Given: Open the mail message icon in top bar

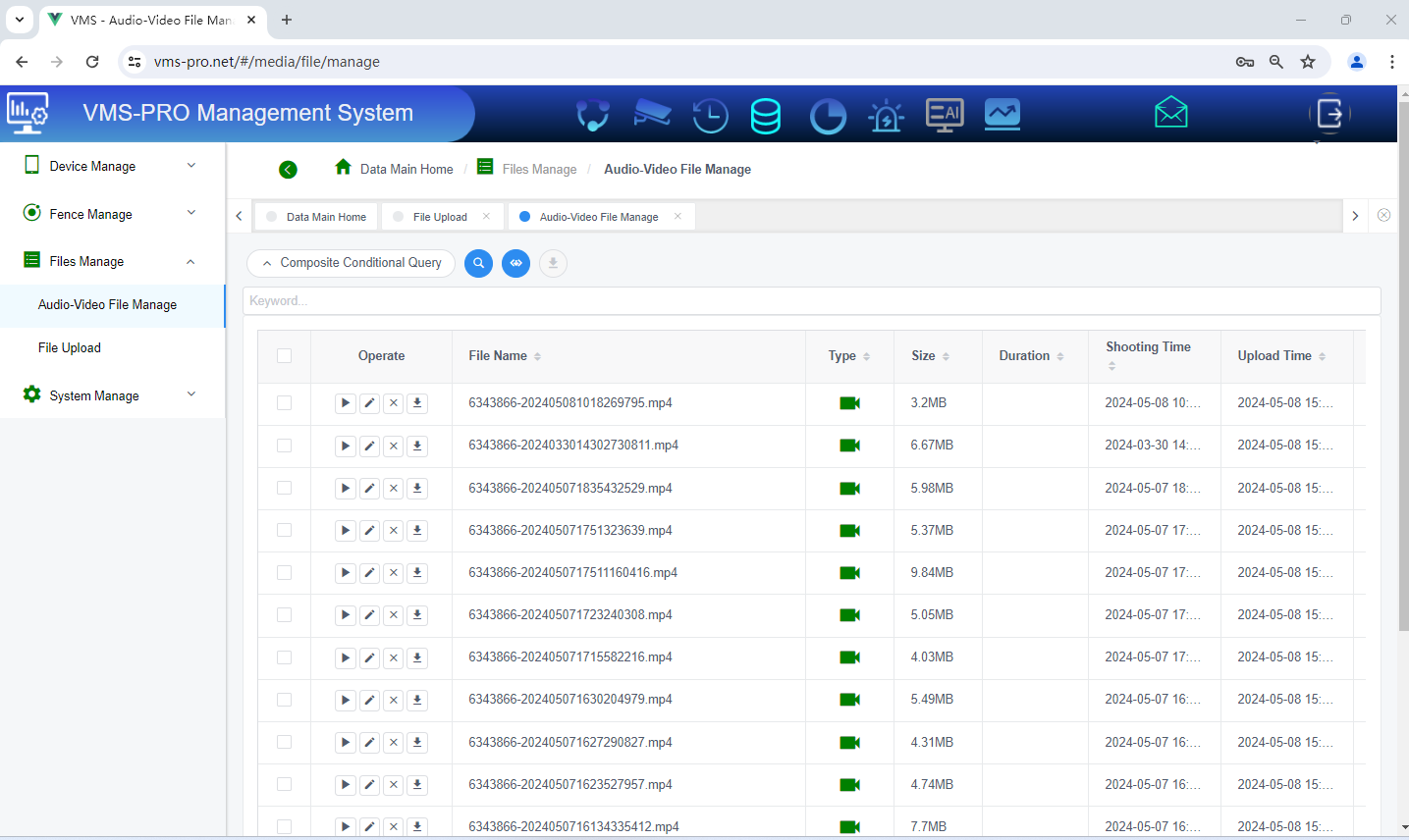Looking at the screenshot, I should click(x=1170, y=112).
